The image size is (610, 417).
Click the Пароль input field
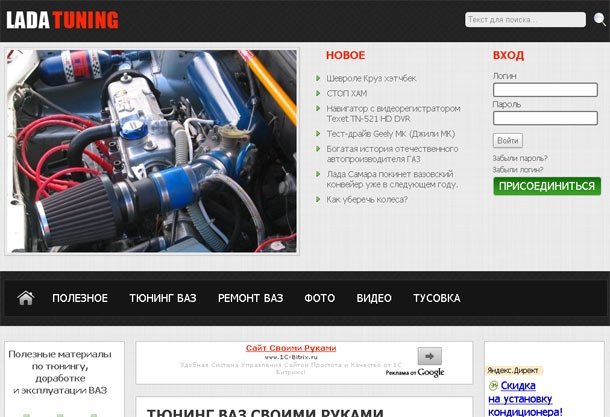click(545, 118)
